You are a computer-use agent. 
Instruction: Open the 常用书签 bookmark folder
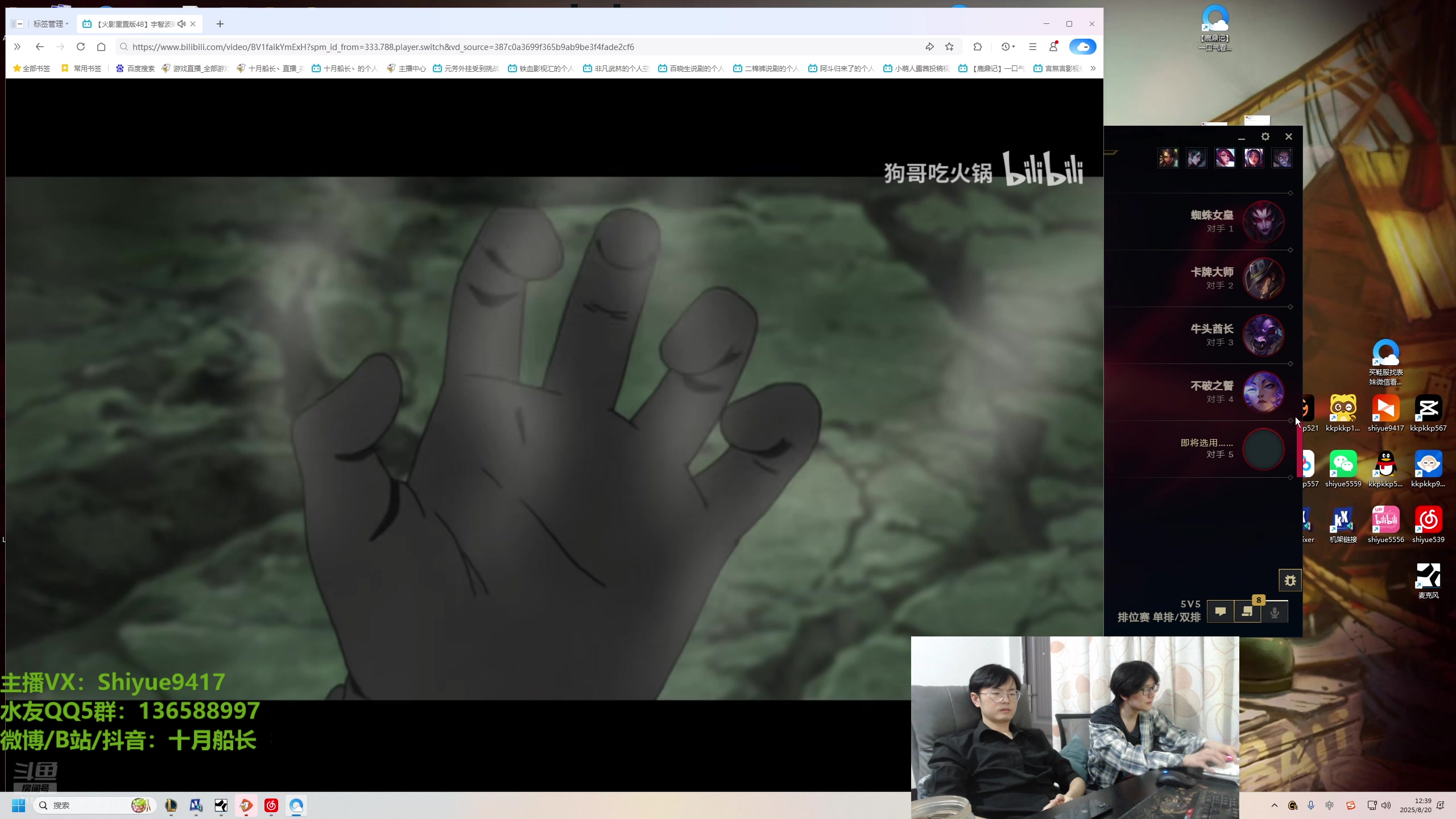(x=81, y=68)
